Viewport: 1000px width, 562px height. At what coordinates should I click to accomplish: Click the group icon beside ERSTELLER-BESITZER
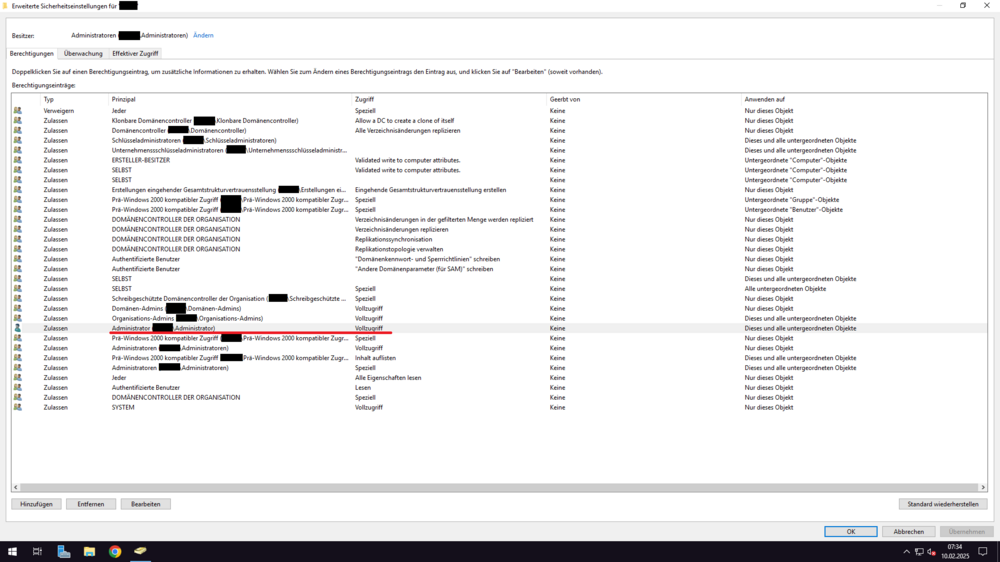pyautogui.click(x=17, y=160)
